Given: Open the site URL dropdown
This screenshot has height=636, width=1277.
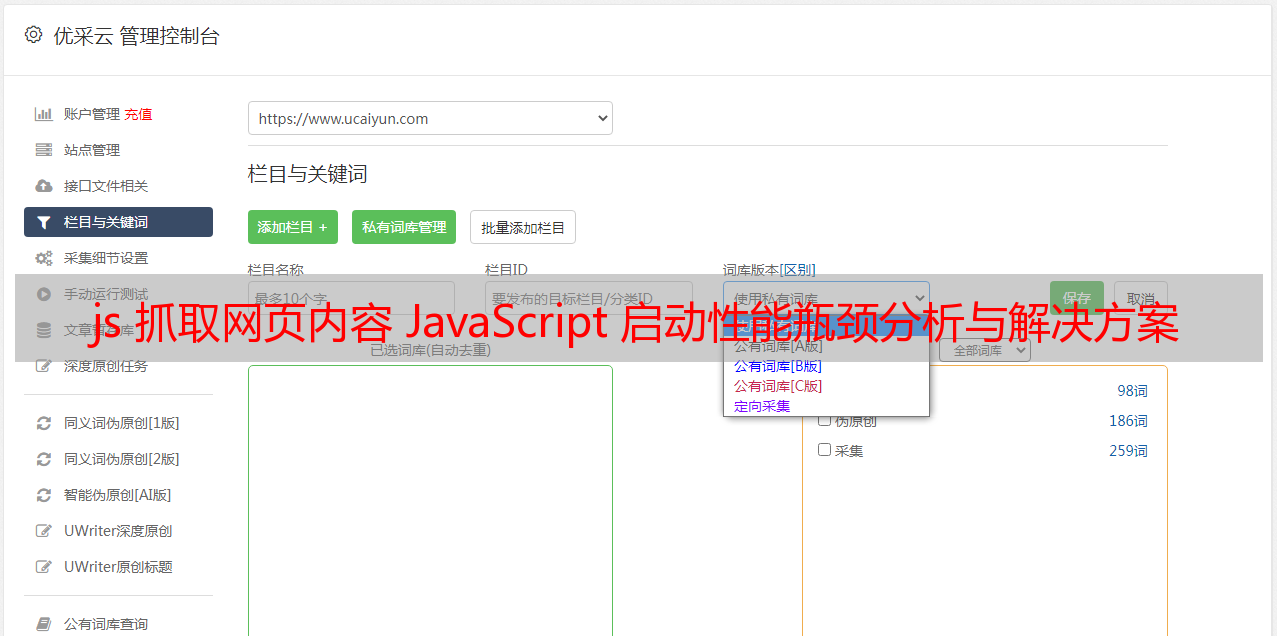Looking at the screenshot, I should click(x=430, y=118).
